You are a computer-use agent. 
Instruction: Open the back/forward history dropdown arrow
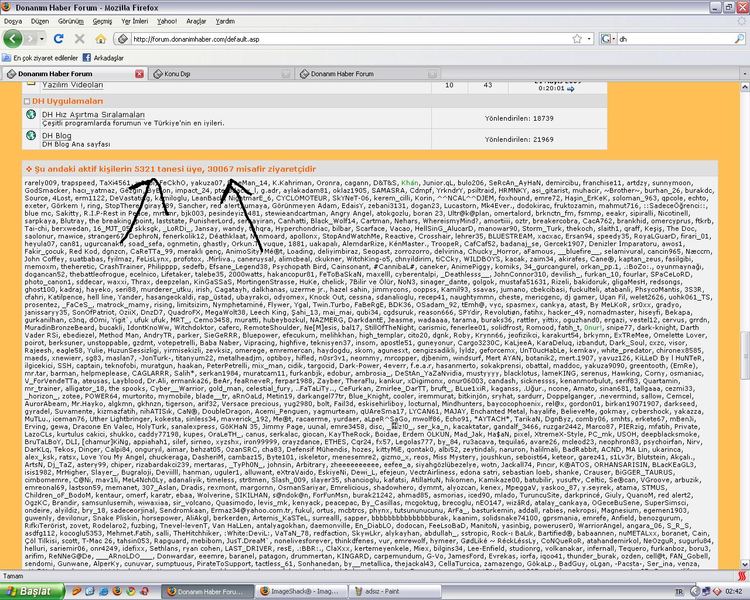(x=42, y=39)
